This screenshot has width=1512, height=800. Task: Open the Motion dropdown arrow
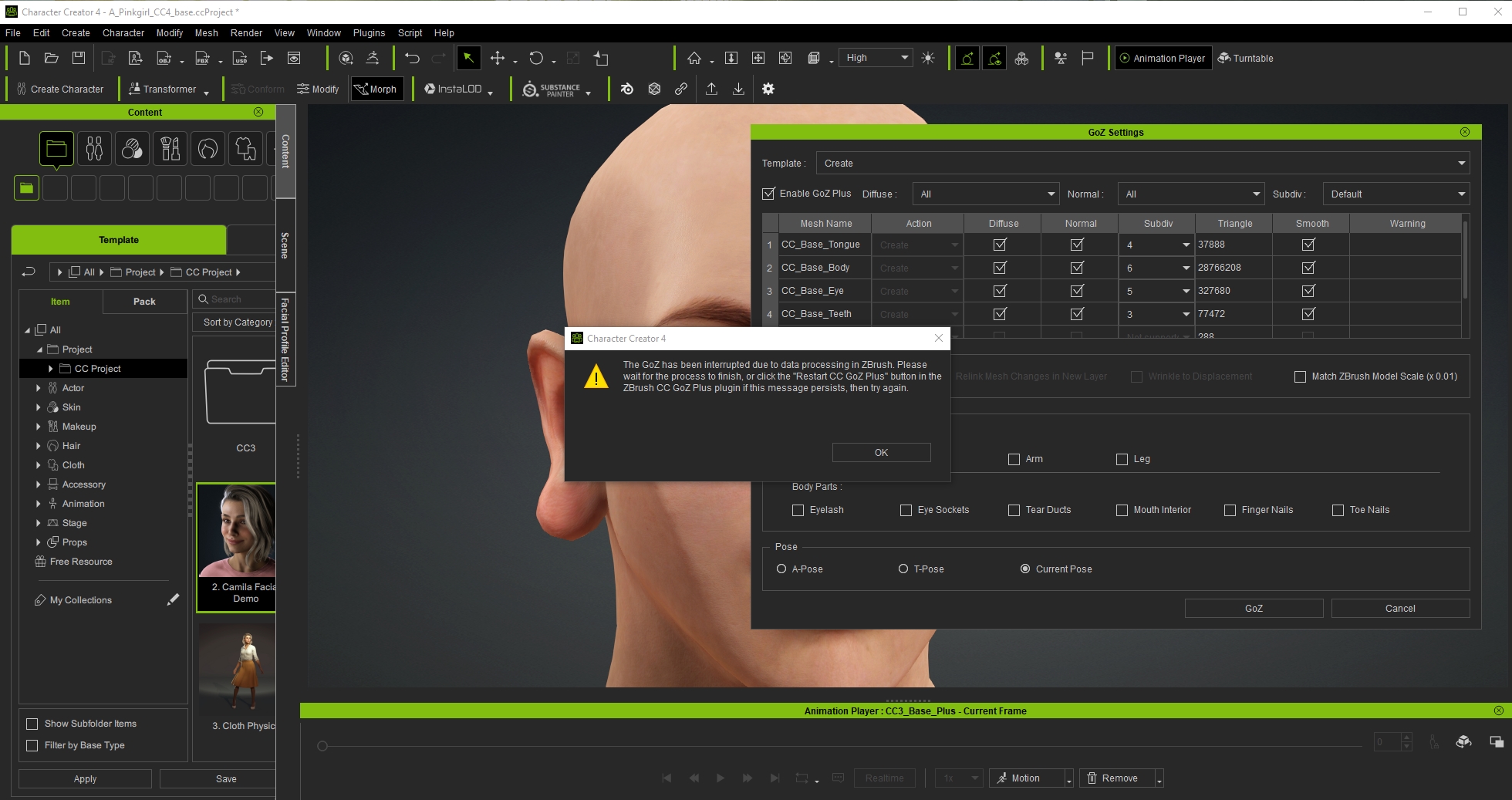[1068, 778]
